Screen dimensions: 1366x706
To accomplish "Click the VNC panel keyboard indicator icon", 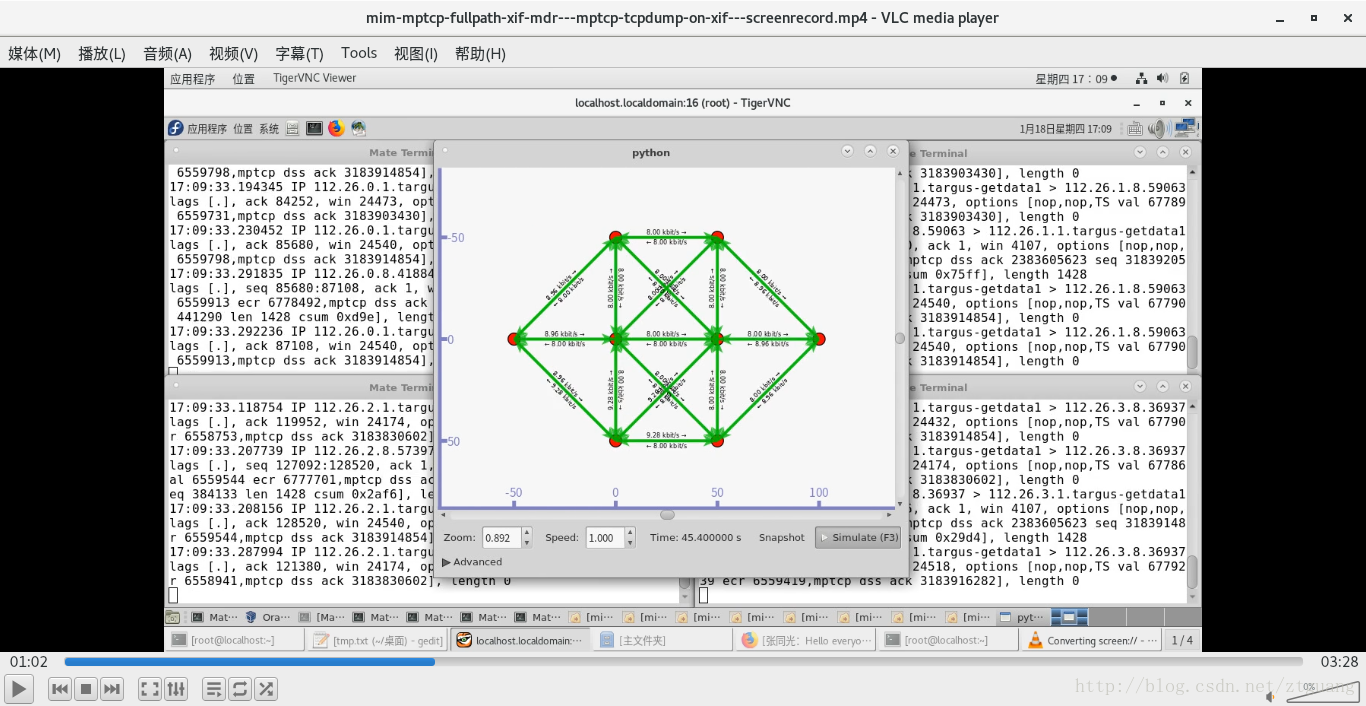I will coord(1135,128).
